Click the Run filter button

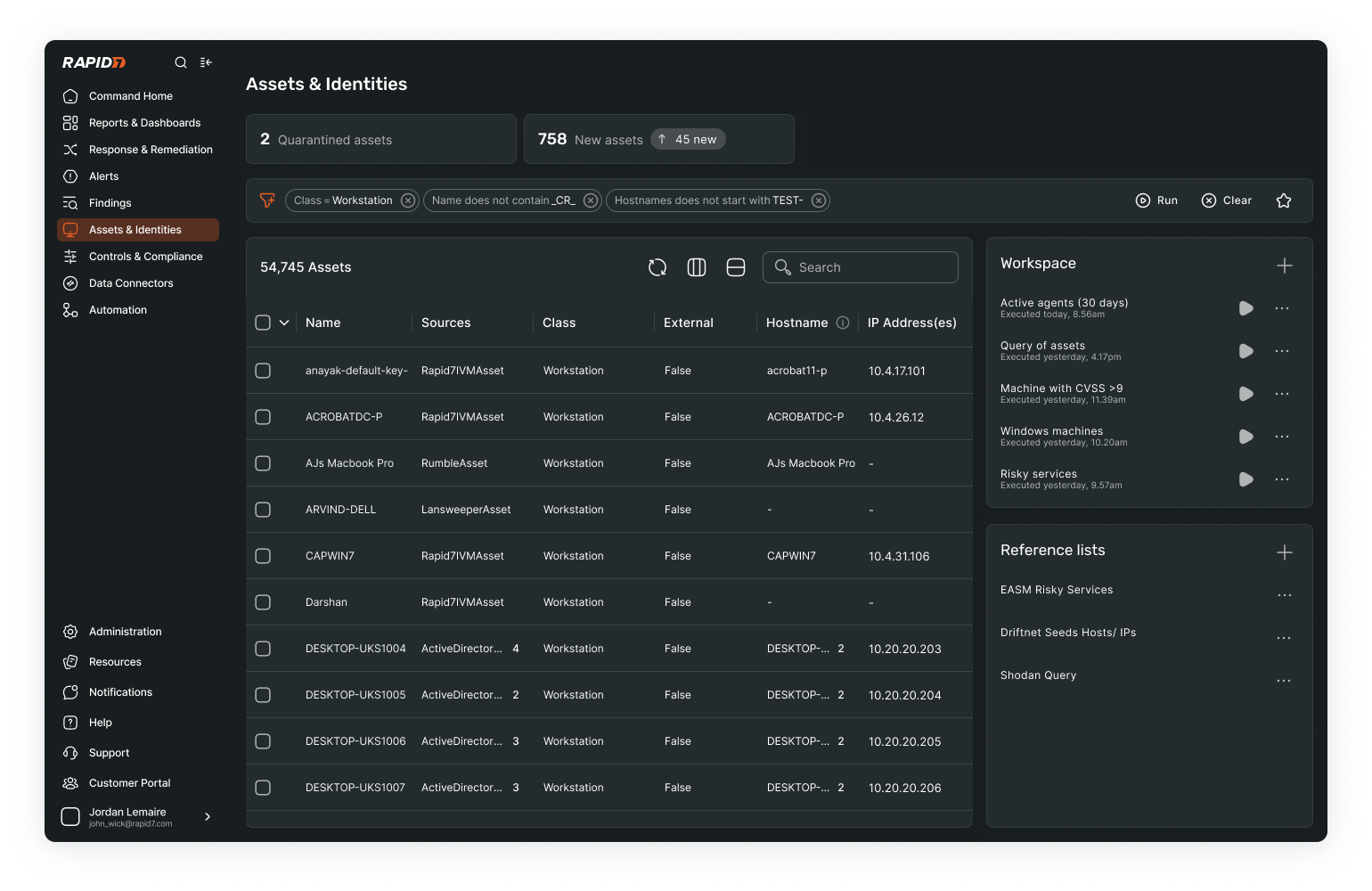tap(1156, 200)
